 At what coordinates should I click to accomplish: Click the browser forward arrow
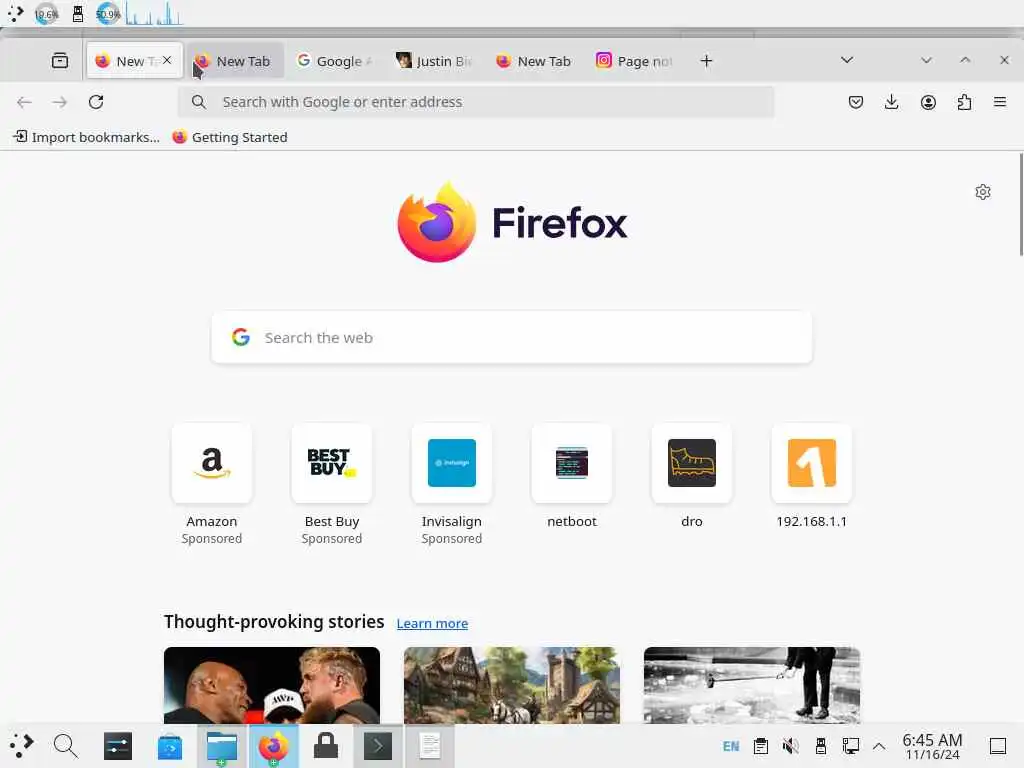(59, 102)
